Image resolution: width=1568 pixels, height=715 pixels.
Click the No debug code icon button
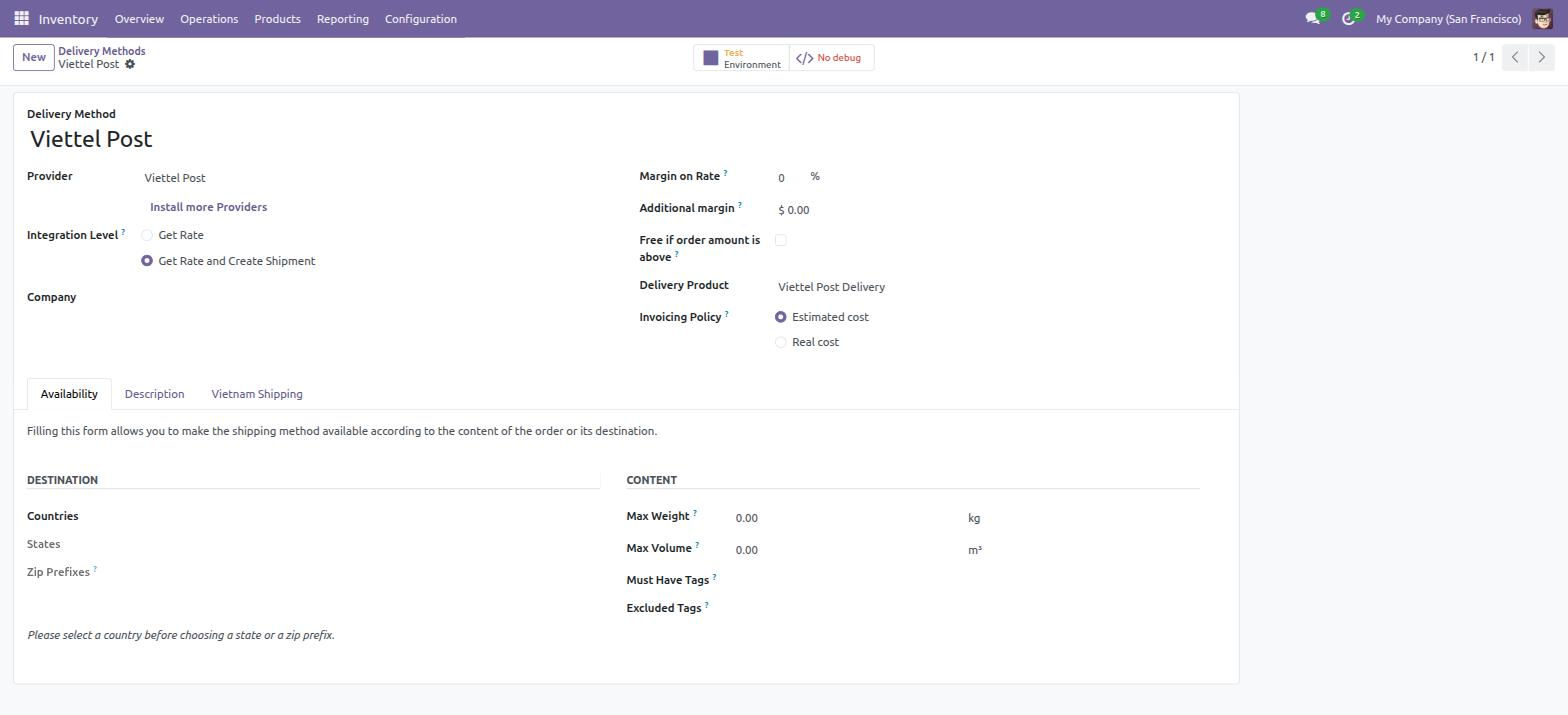click(x=831, y=58)
